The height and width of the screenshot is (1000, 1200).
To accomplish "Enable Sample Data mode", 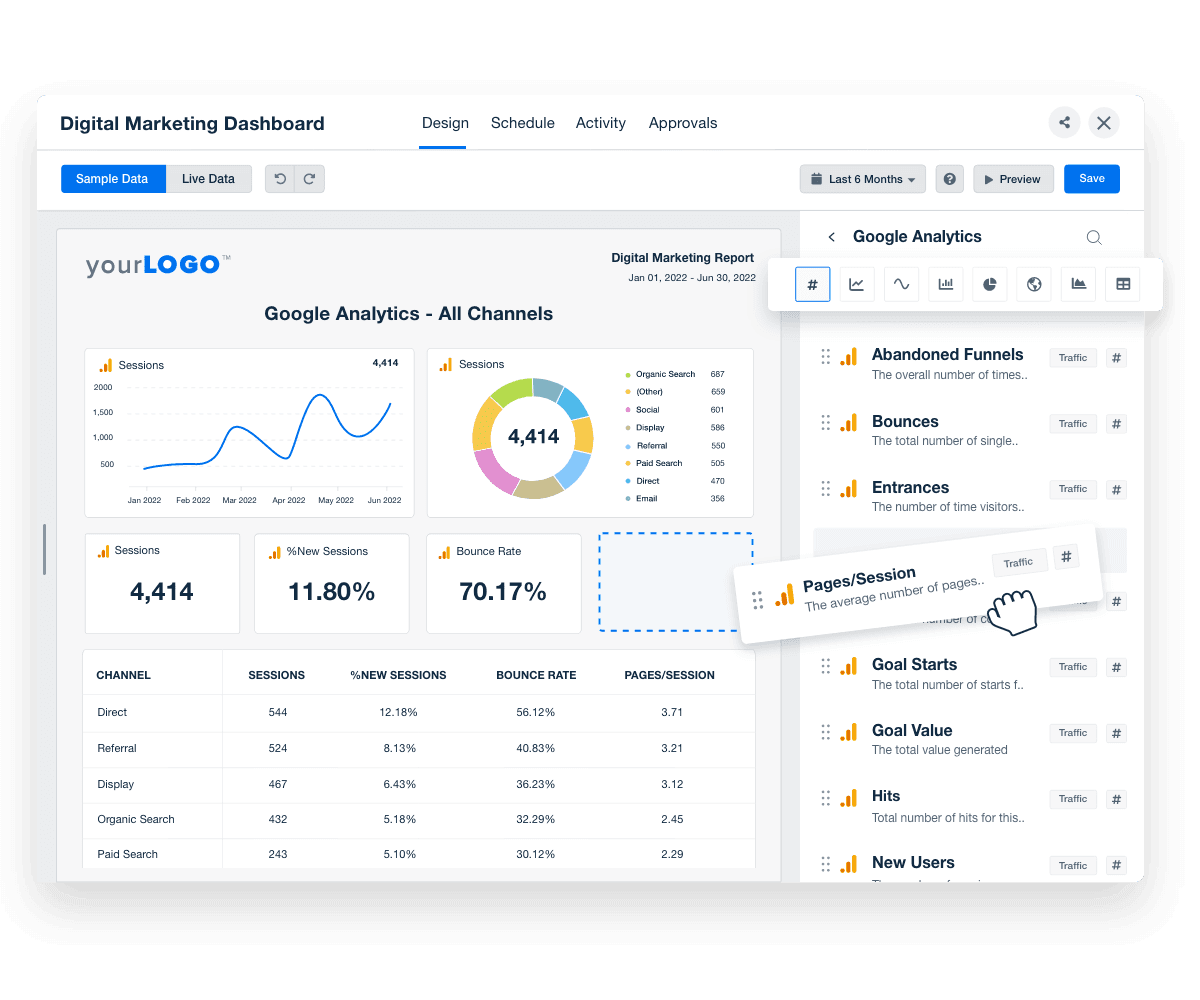I will 113,178.
